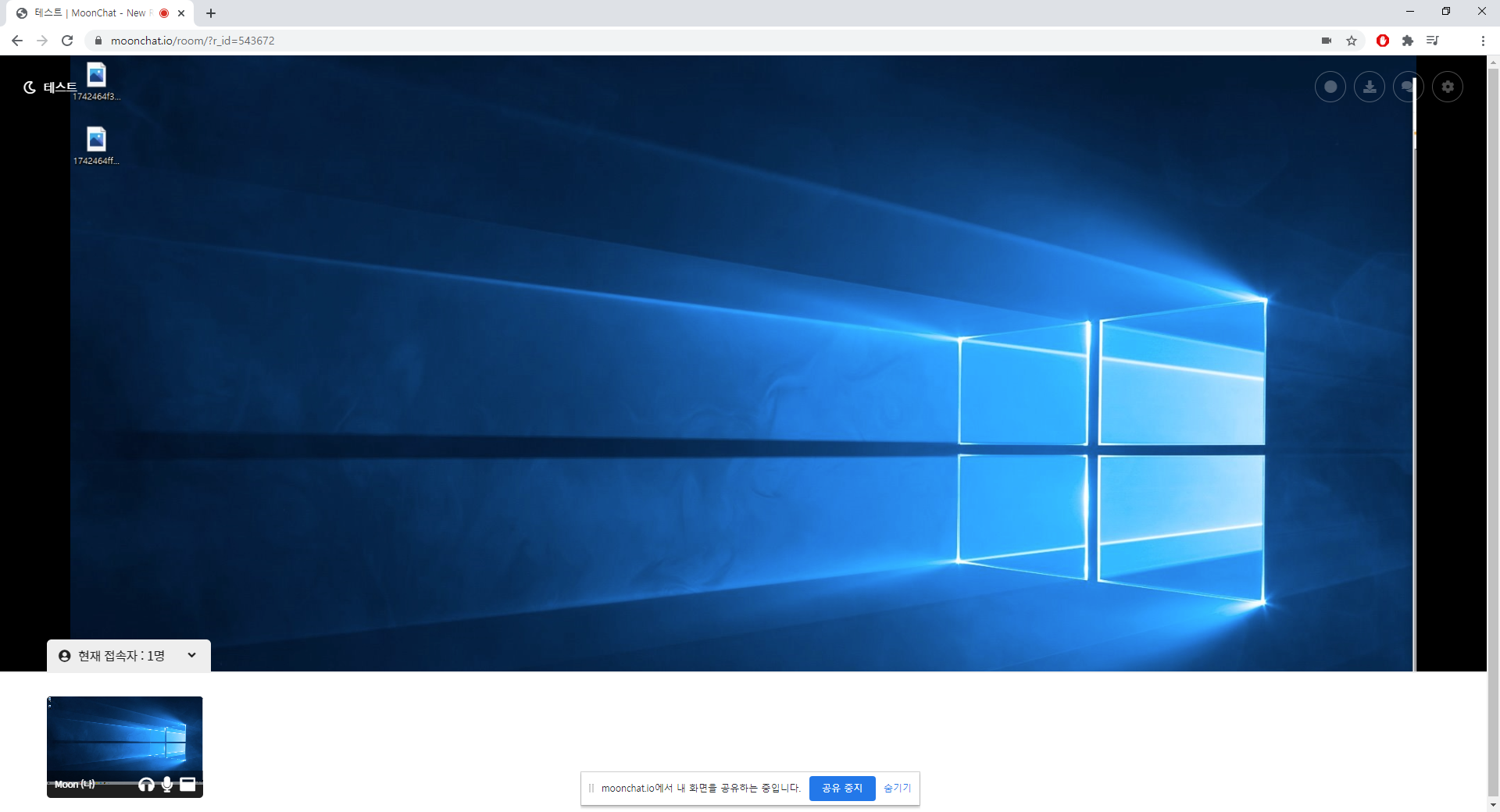The width and height of the screenshot is (1500, 812).
Task: Click the scrollbar up arrow
Action: (1493, 61)
